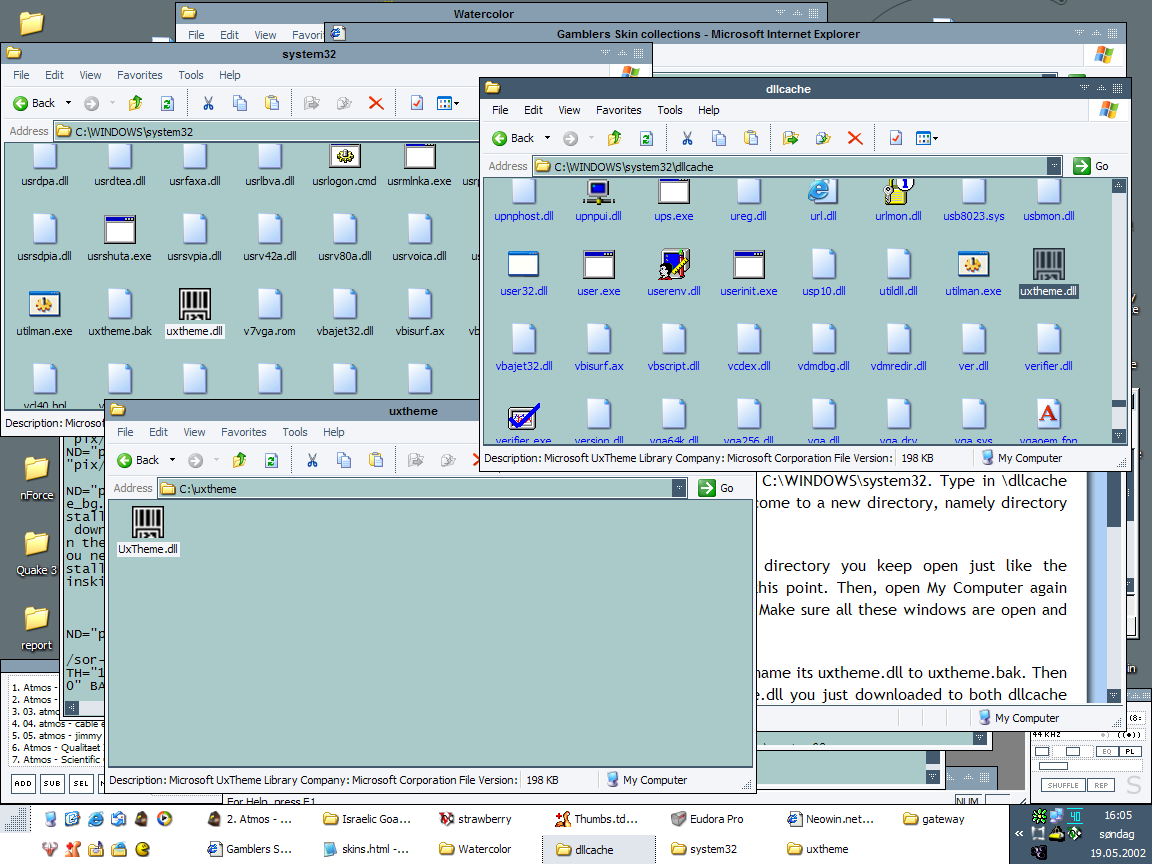This screenshot has height=864, width=1152.
Task: Switch to gateway folder in the taskbar
Action: 935,819
